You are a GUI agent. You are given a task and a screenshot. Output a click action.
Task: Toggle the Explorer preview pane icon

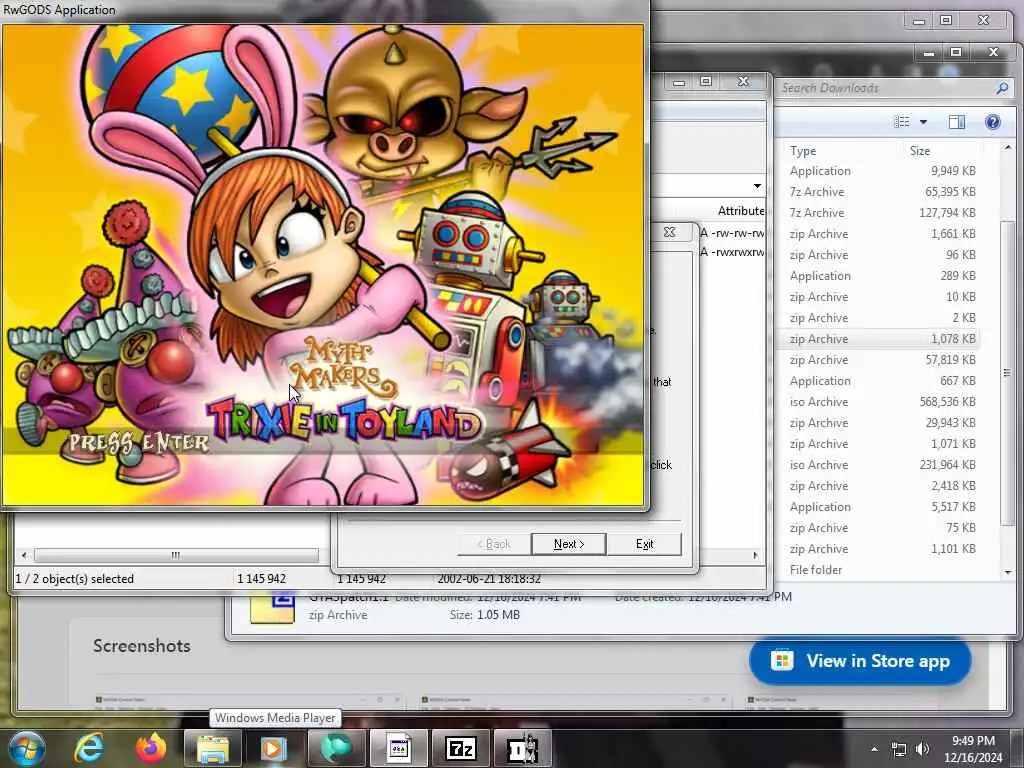(957, 122)
